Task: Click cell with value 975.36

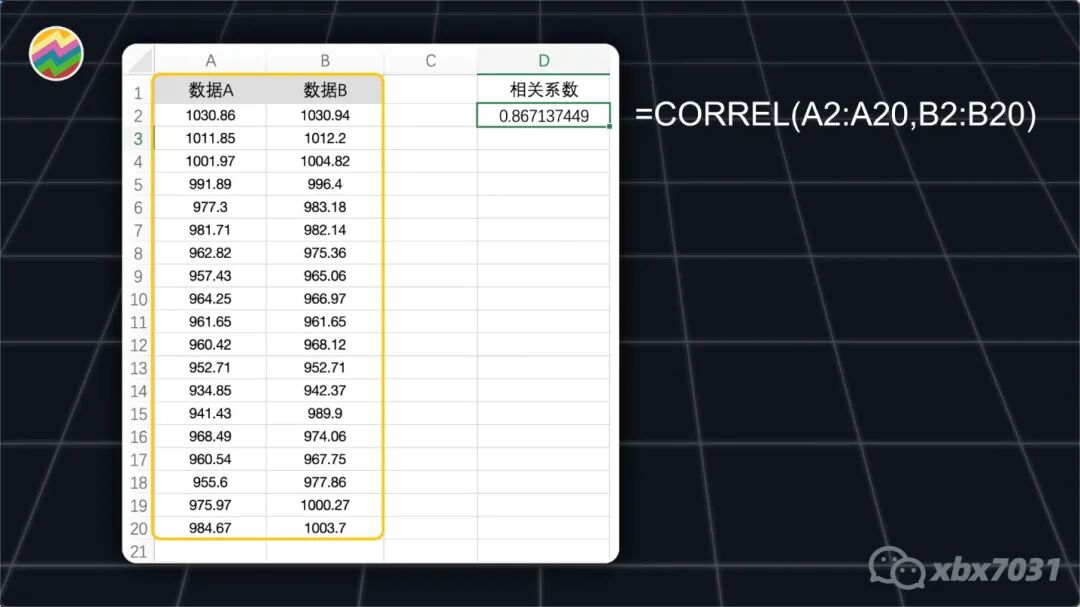Action: (325, 253)
